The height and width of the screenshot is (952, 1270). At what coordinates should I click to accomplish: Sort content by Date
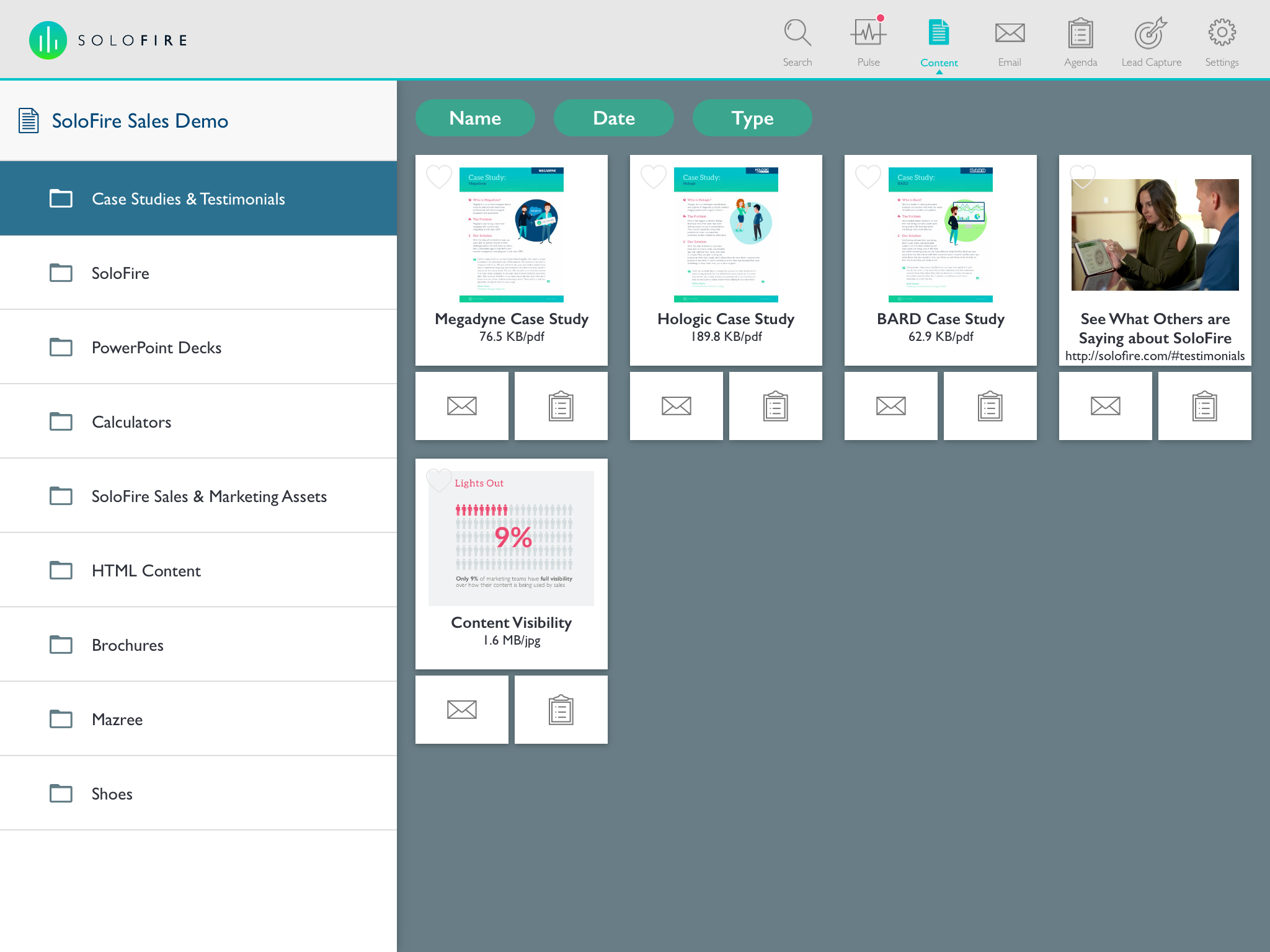614,118
